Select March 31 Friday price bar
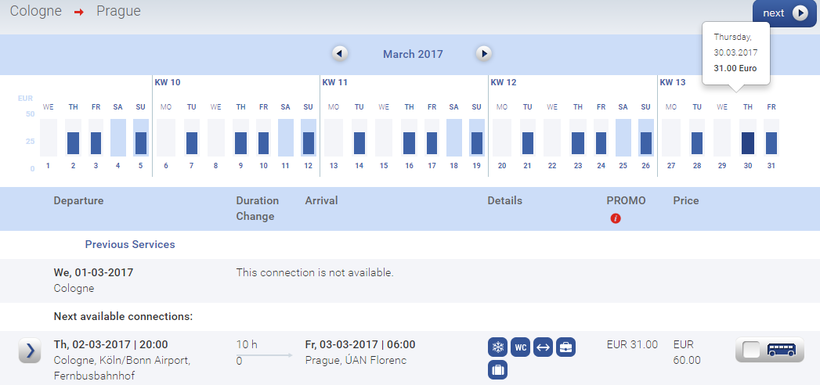 tap(771, 143)
